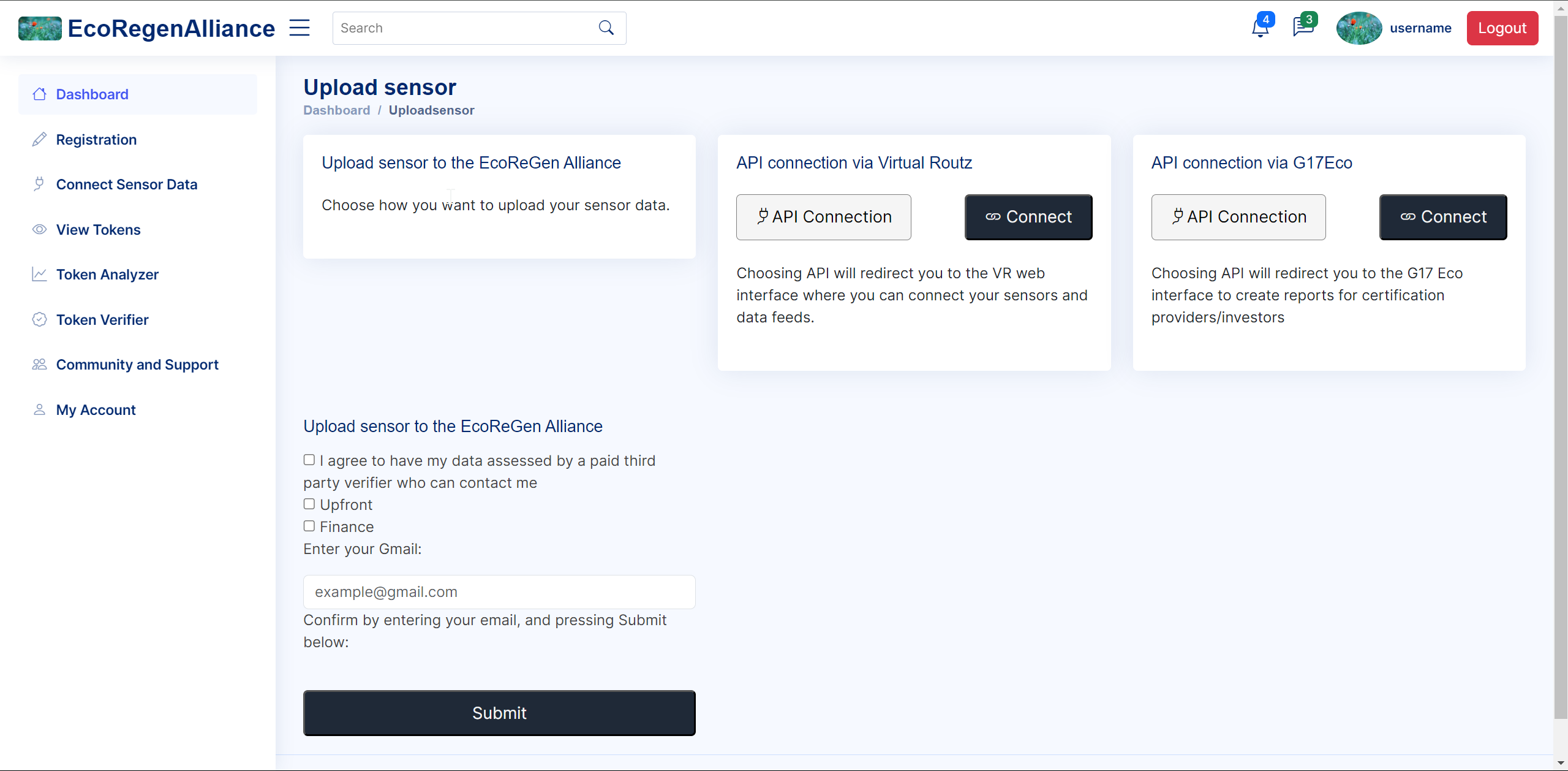The image size is (1568, 771).
Task: Click the Dashboard breadcrumb link
Action: pyautogui.click(x=336, y=110)
